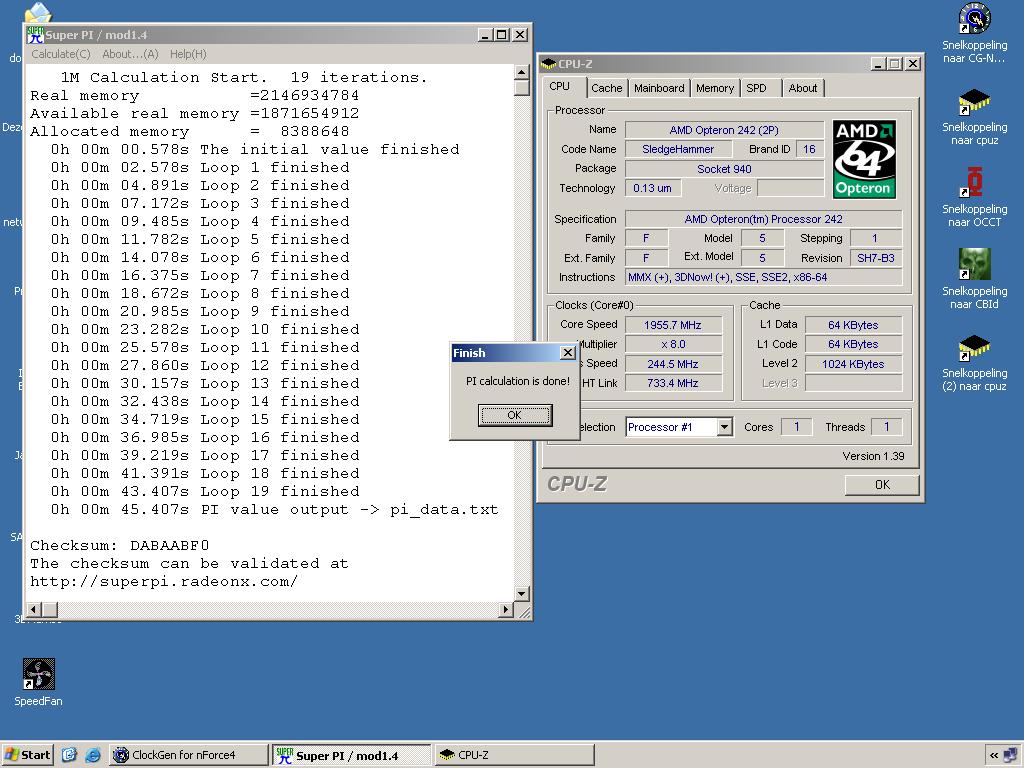Open the CBId shortcut desktop icon
This screenshot has height=768, width=1024.
(x=974, y=264)
